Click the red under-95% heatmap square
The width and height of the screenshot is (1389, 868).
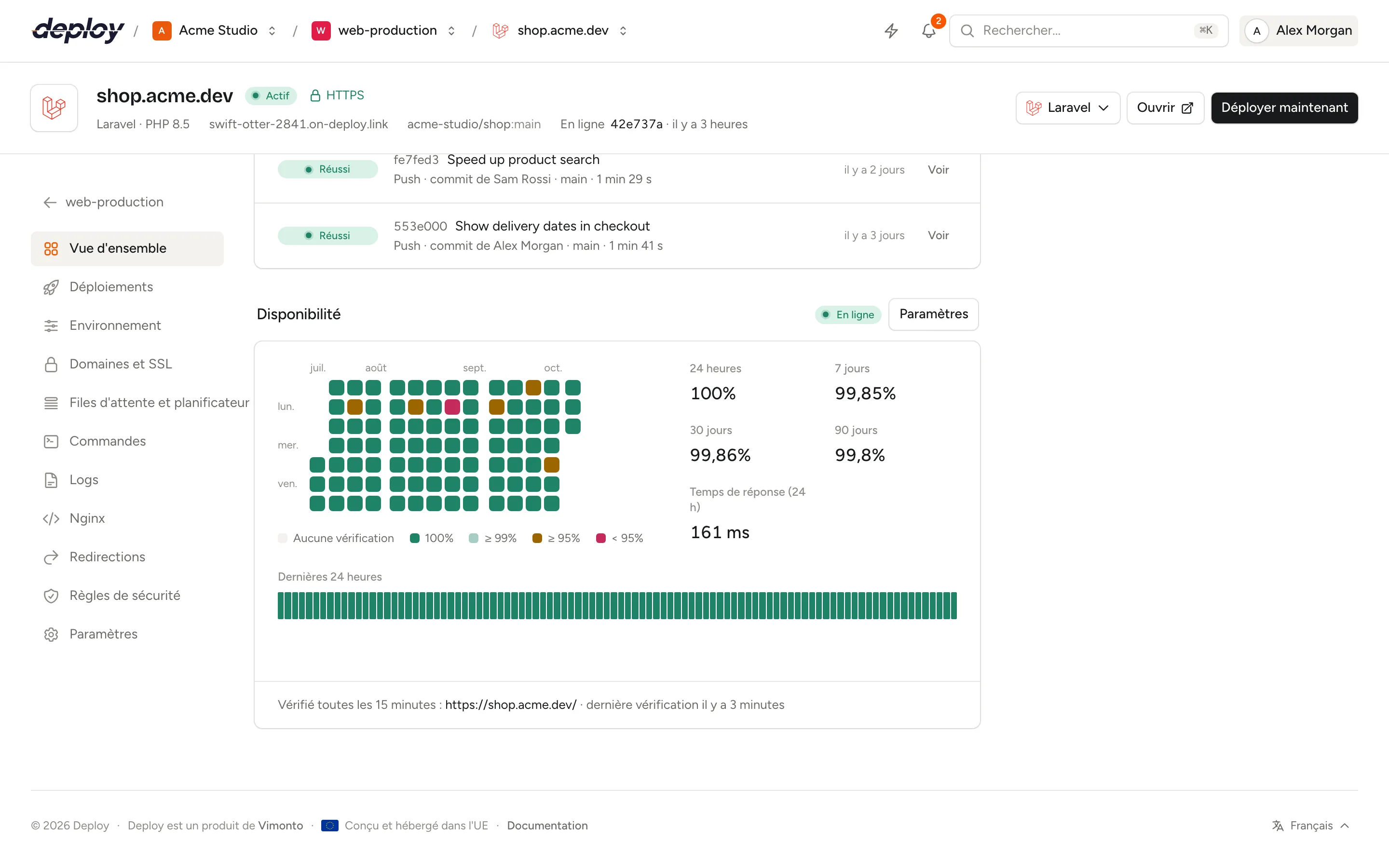pyautogui.click(x=452, y=407)
